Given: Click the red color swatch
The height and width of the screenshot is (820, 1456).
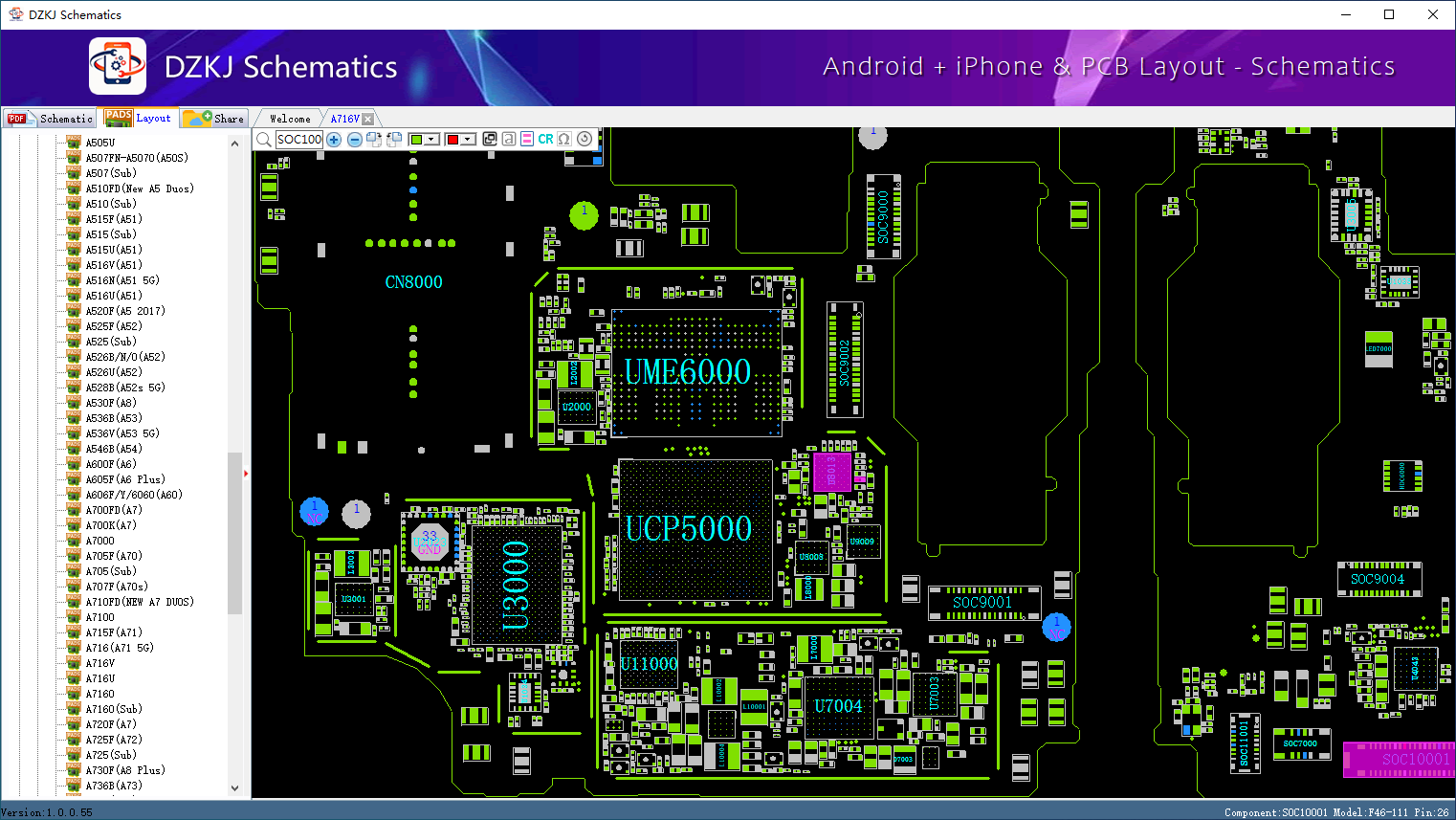Looking at the screenshot, I should (452, 140).
